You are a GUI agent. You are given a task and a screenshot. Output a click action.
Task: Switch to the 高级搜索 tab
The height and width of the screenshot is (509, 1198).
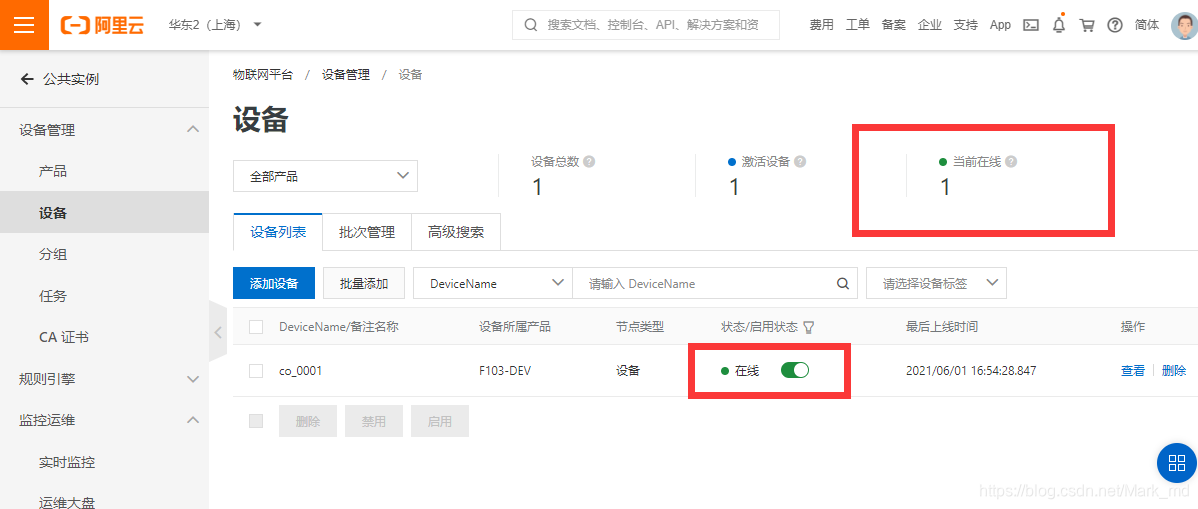pyautogui.click(x=456, y=232)
